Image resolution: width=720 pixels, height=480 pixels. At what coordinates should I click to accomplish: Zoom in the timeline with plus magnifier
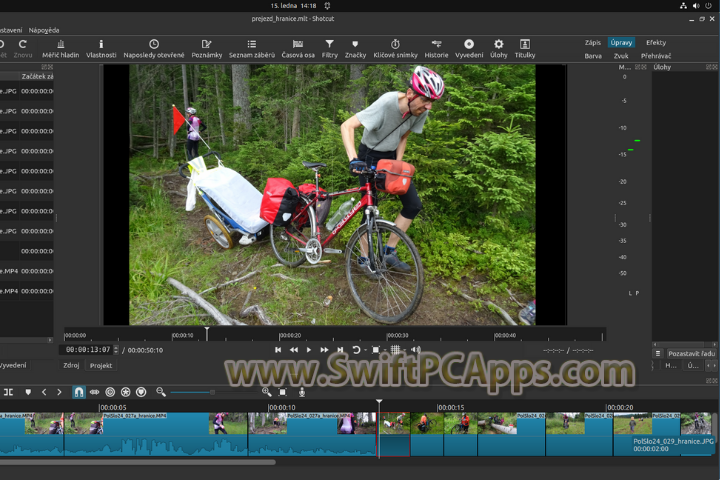point(266,392)
